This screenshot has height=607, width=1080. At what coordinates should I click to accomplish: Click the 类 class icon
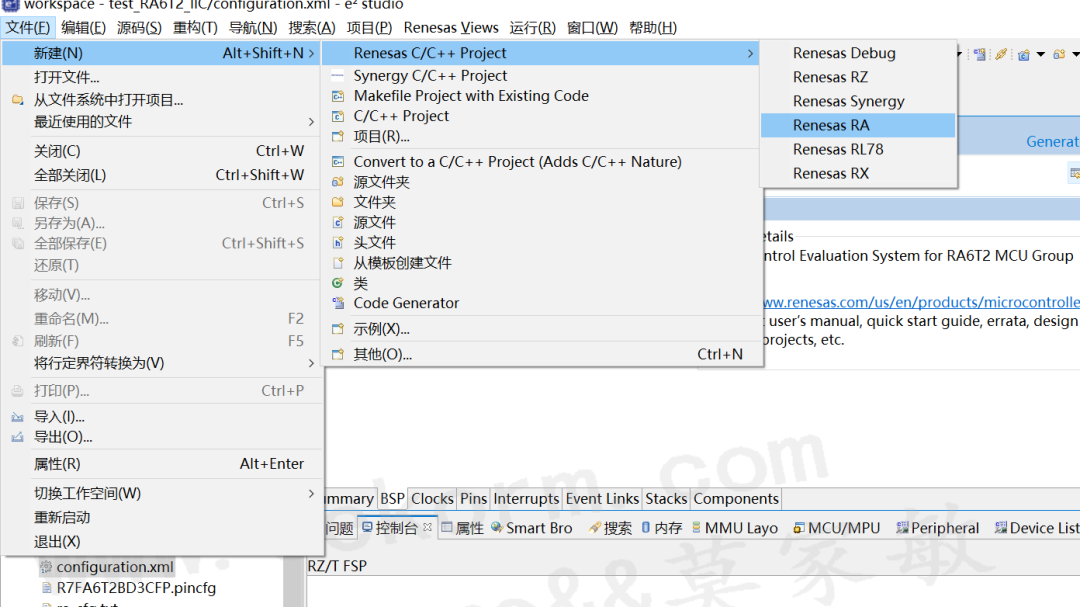338,282
